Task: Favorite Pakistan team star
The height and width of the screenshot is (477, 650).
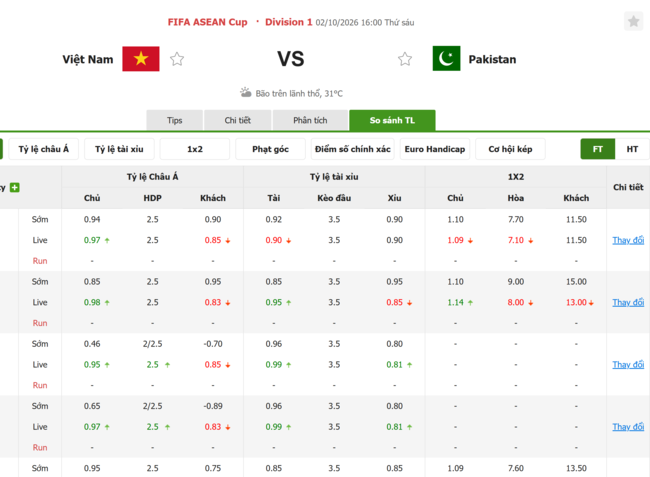Action: pos(405,59)
